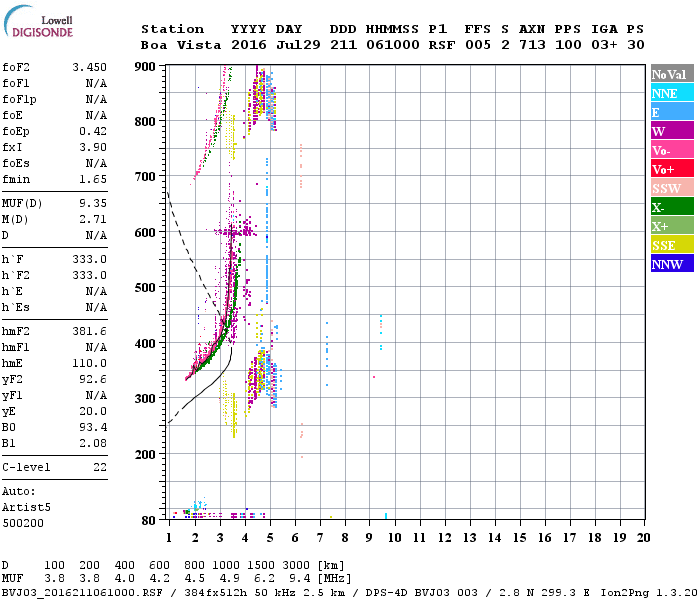Click the hmE value 110.0

[89, 363]
